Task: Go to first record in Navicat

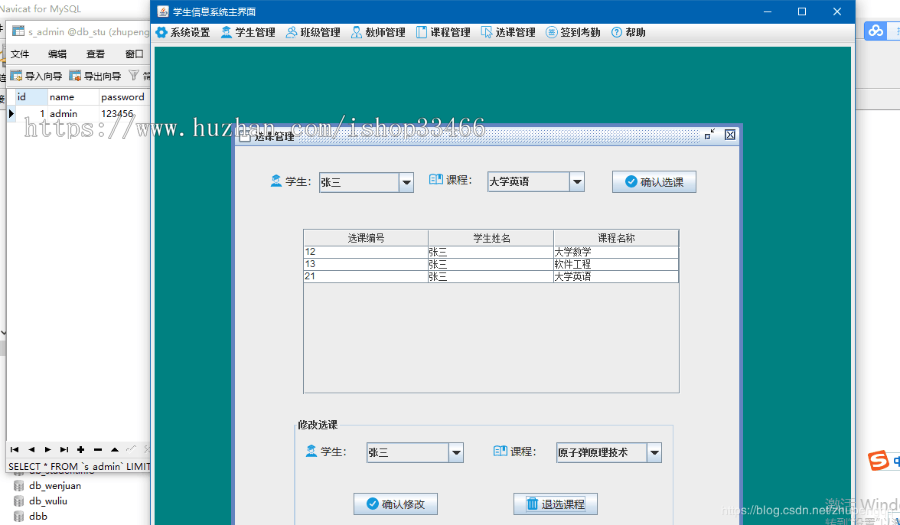Action: pyautogui.click(x=14, y=449)
